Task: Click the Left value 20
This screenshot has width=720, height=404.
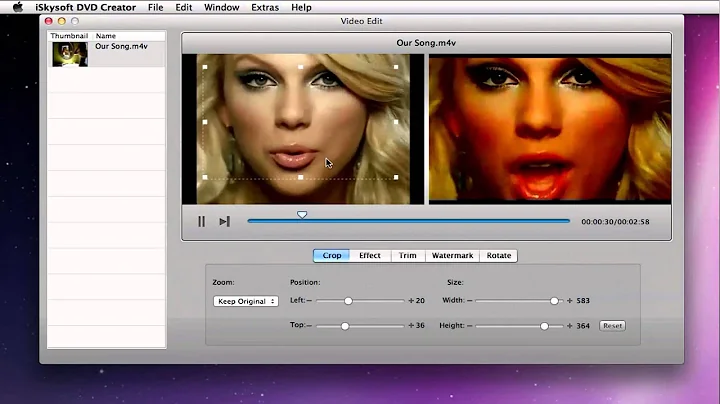Action: pyautogui.click(x=420, y=301)
